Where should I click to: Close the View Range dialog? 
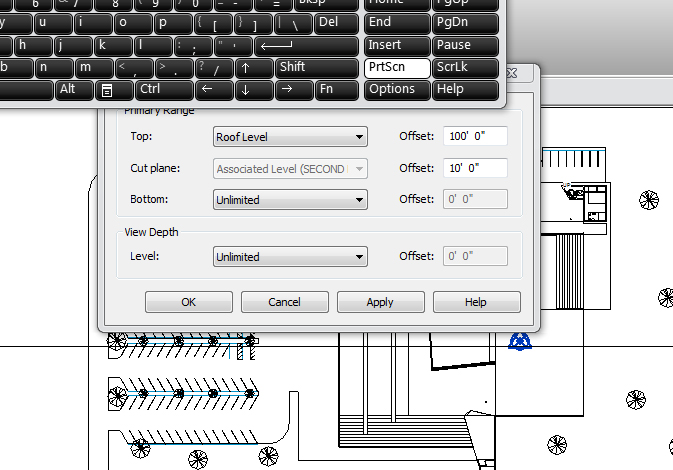click(512, 73)
